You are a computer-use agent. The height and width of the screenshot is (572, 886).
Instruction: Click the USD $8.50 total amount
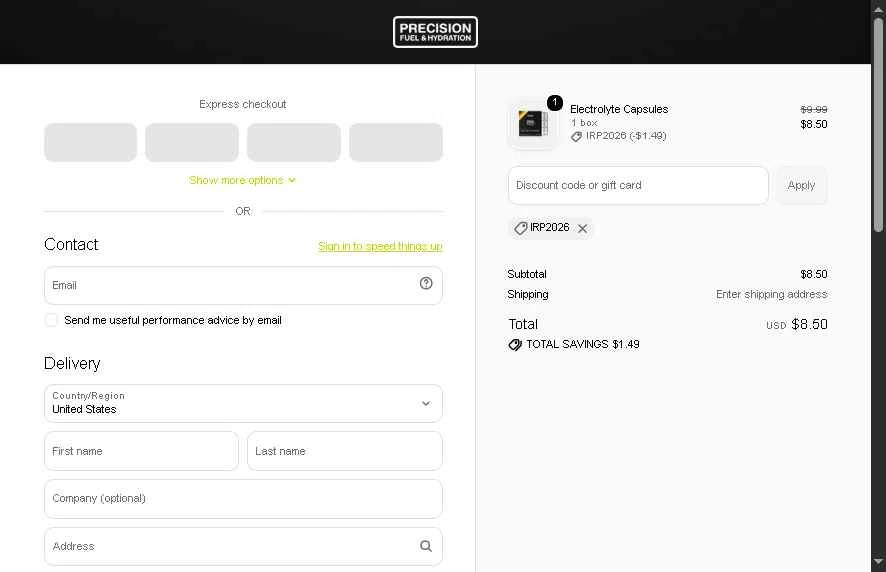coord(797,324)
